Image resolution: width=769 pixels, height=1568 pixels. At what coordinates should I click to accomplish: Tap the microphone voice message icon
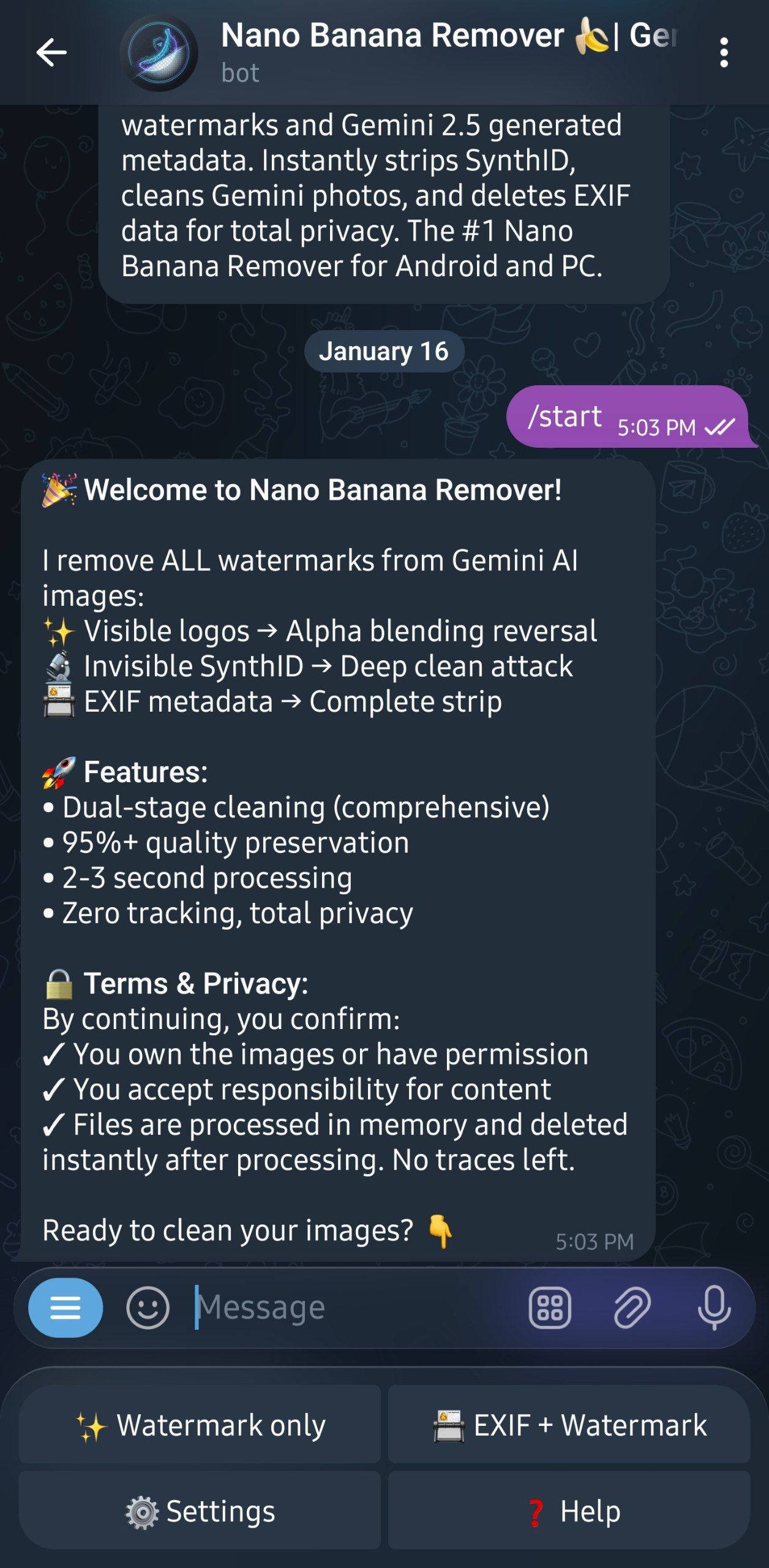(714, 1308)
